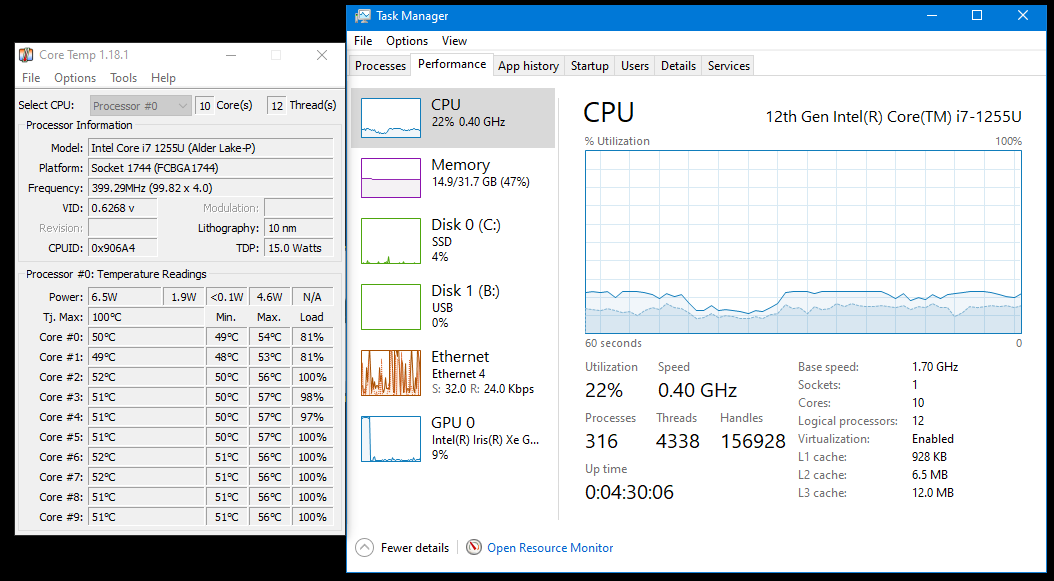The image size is (1054, 581).
Task: Click the Resource Monitor gauge icon
Action: pyautogui.click(x=474, y=547)
